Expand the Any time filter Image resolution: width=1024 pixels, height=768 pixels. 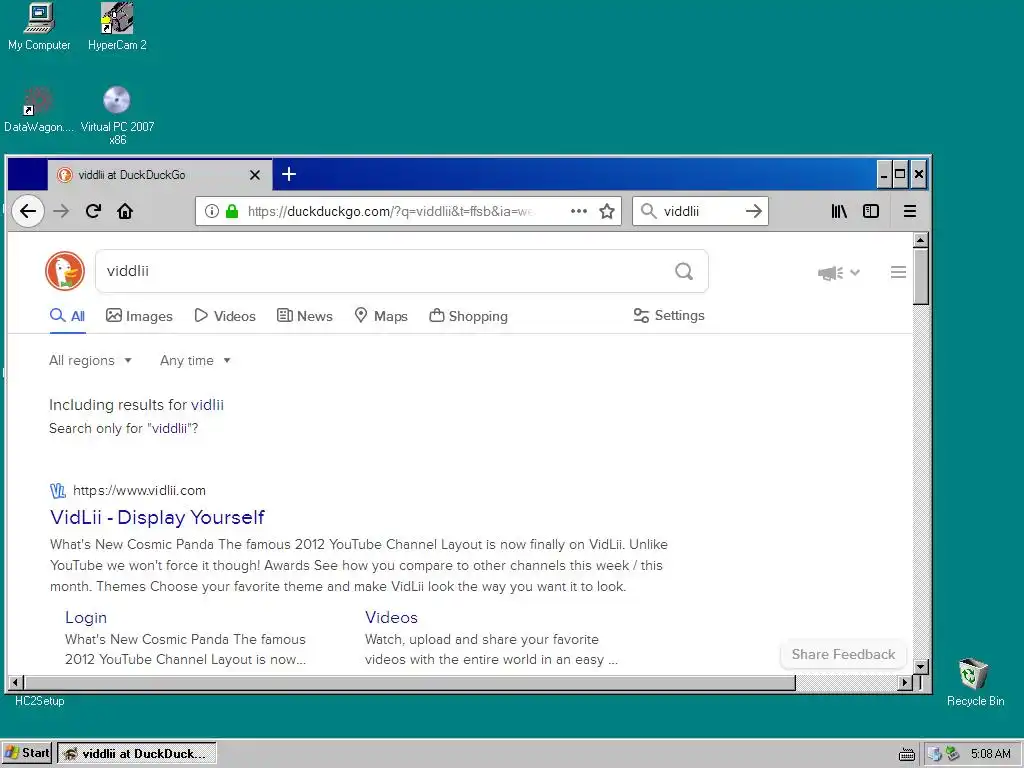(x=195, y=360)
